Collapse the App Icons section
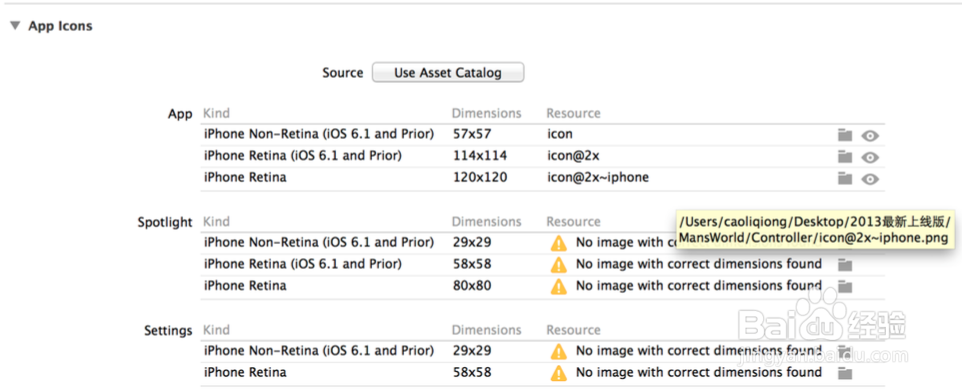This screenshot has width=962, height=389. pos(15,26)
